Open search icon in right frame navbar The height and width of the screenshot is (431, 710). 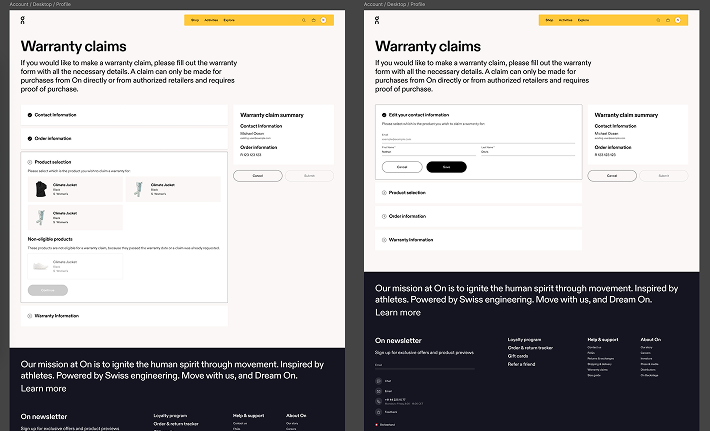pyautogui.click(x=658, y=20)
